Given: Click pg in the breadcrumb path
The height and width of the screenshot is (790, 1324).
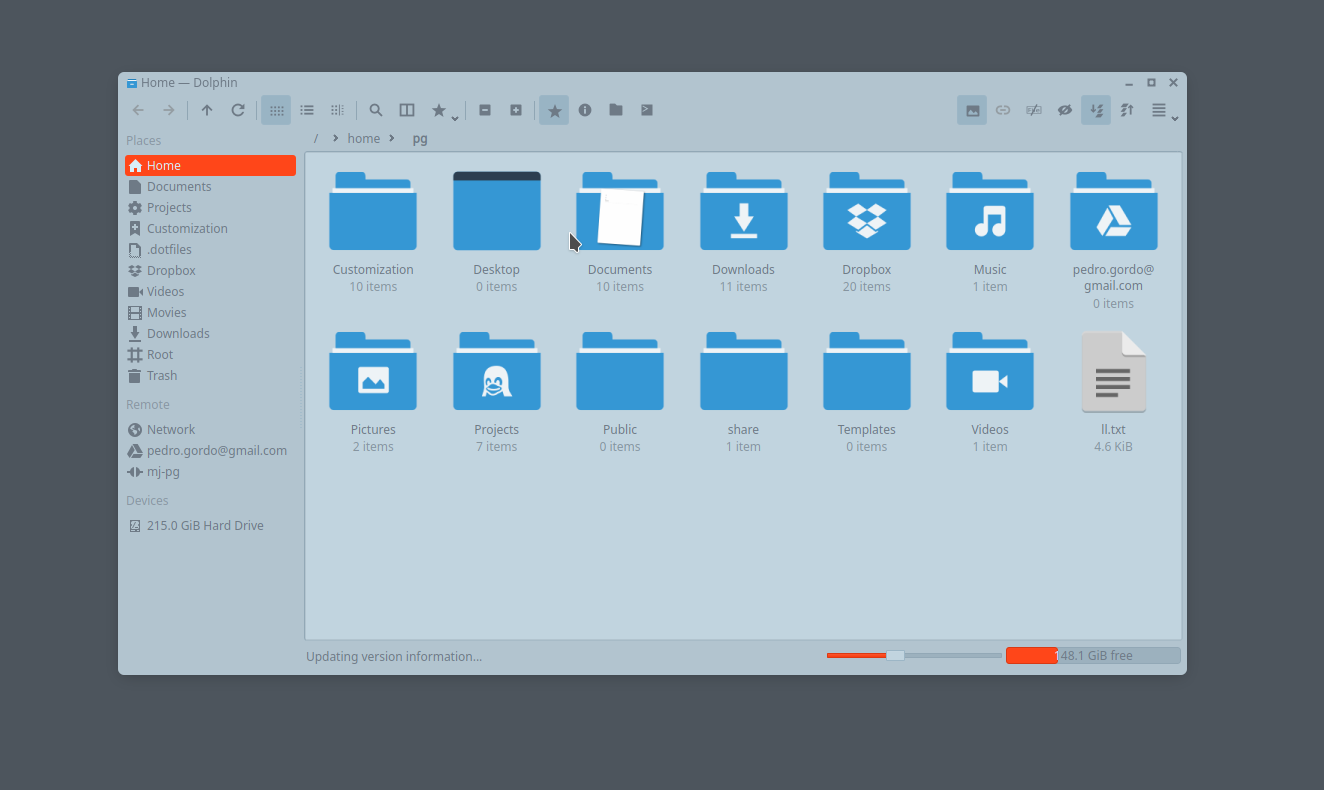Looking at the screenshot, I should [x=420, y=139].
